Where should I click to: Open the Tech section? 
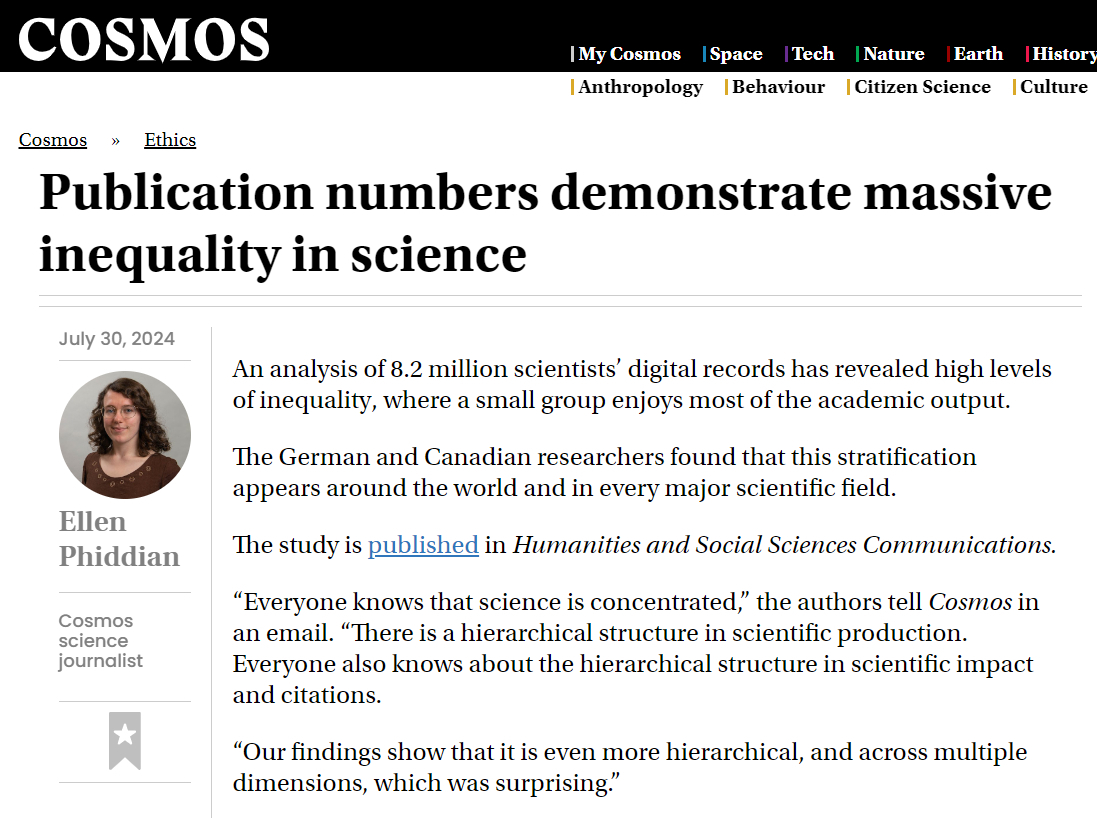pos(812,54)
